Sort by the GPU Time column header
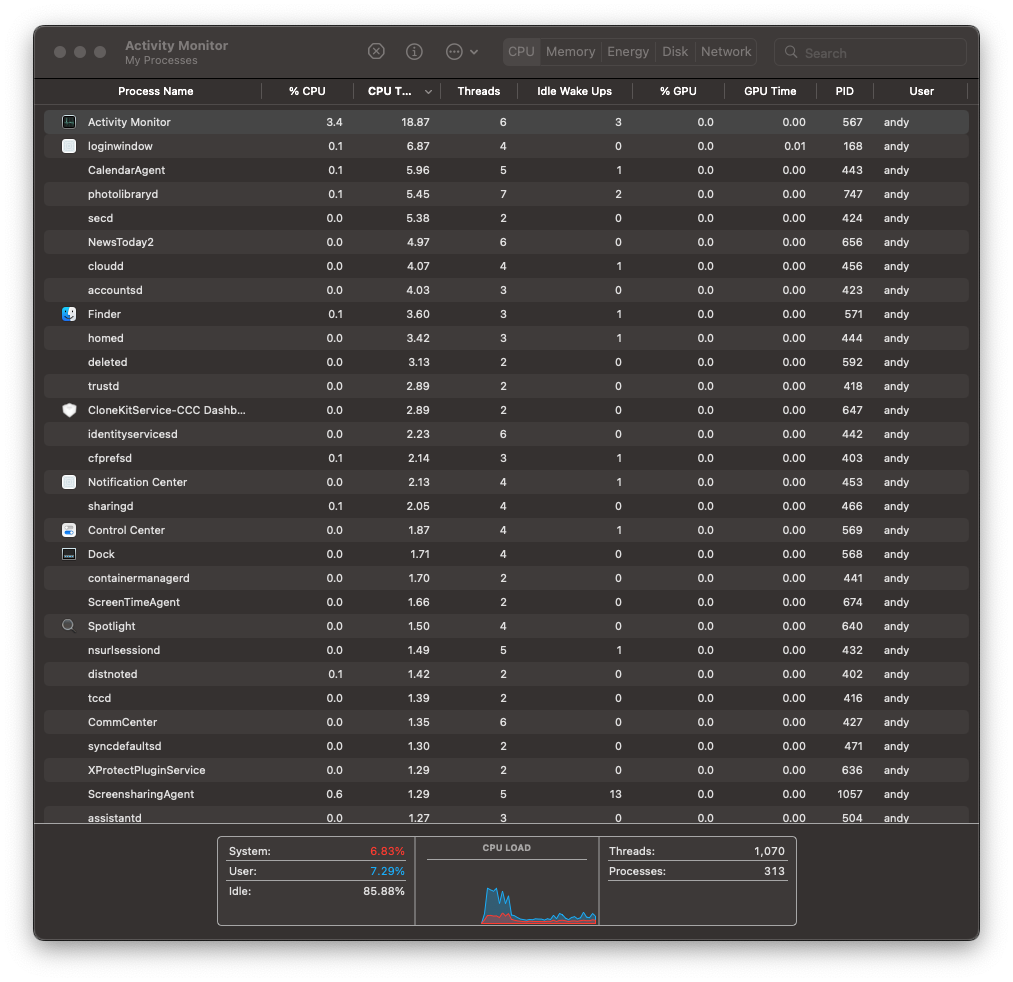The width and height of the screenshot is (1013, 982). pyautogui.click(x=770, y=91)
